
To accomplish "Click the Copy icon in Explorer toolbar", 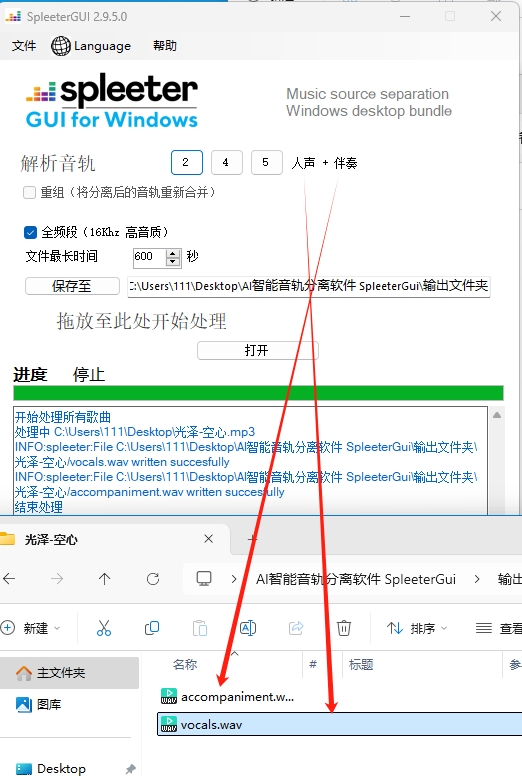I will pos(152,628).
